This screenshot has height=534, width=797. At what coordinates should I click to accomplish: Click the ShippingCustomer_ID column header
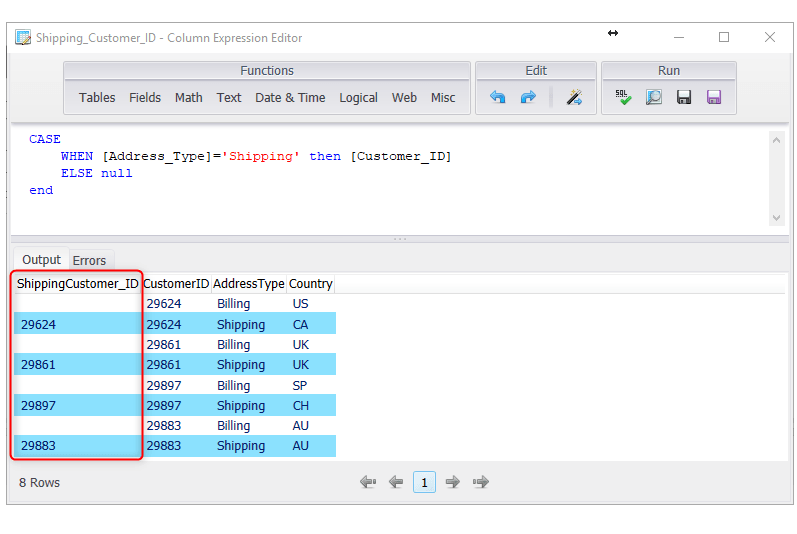77,284
